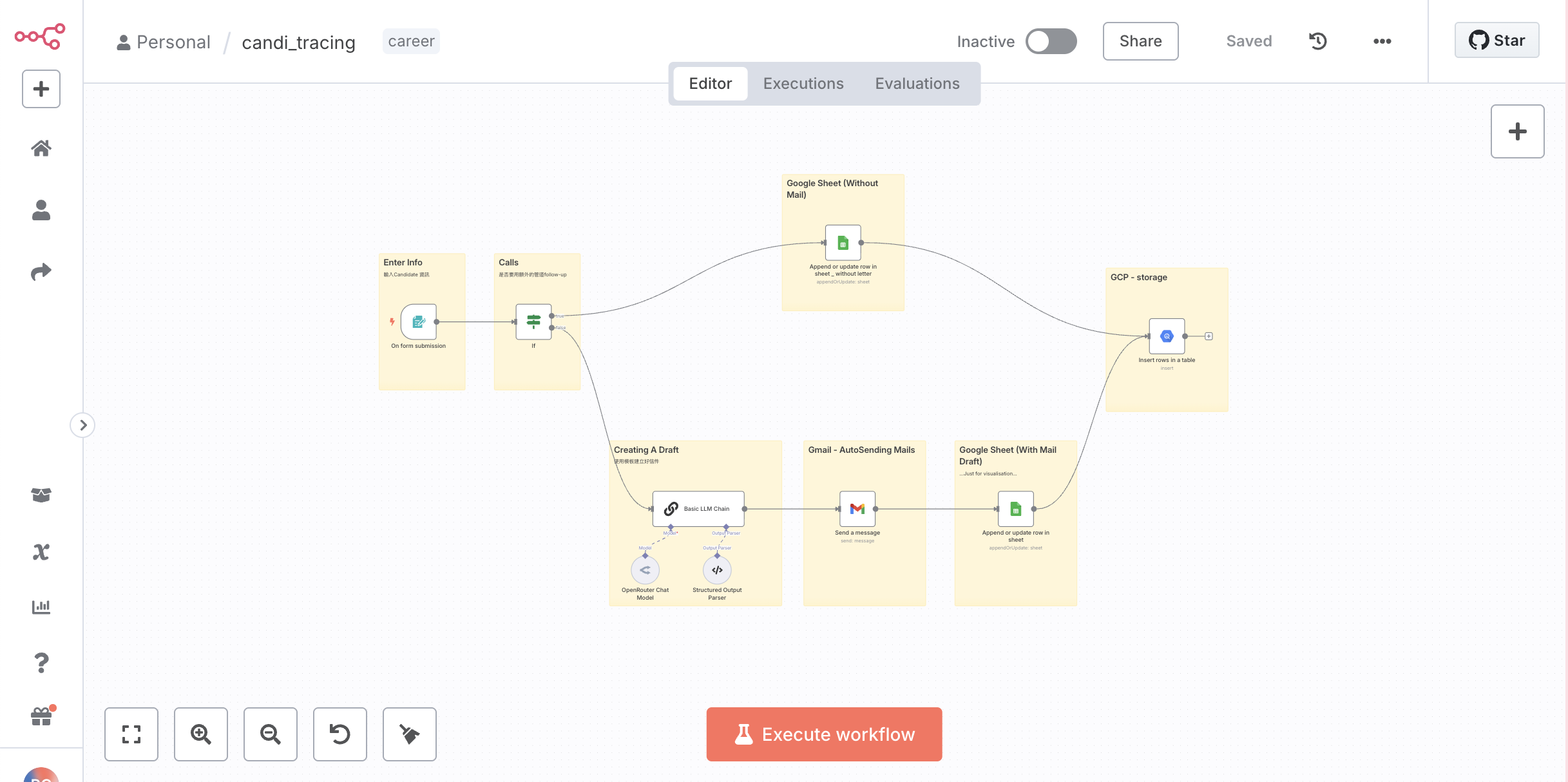Click the Execute workflow button
The image size is (1568, 782).
point(824,734)
